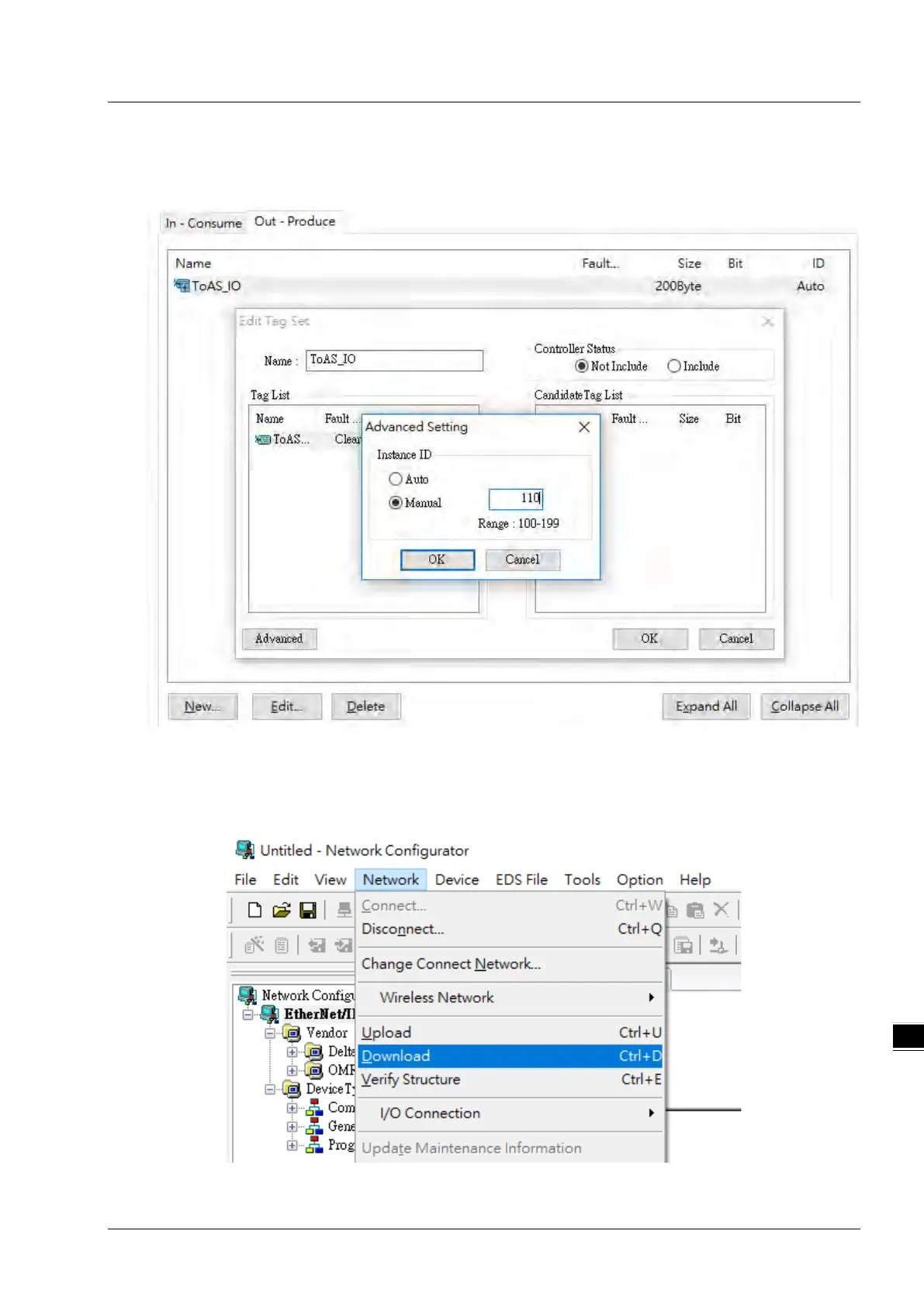Open a file with the folder toolbar icon

pyautogui.click(x=281, y=910)
